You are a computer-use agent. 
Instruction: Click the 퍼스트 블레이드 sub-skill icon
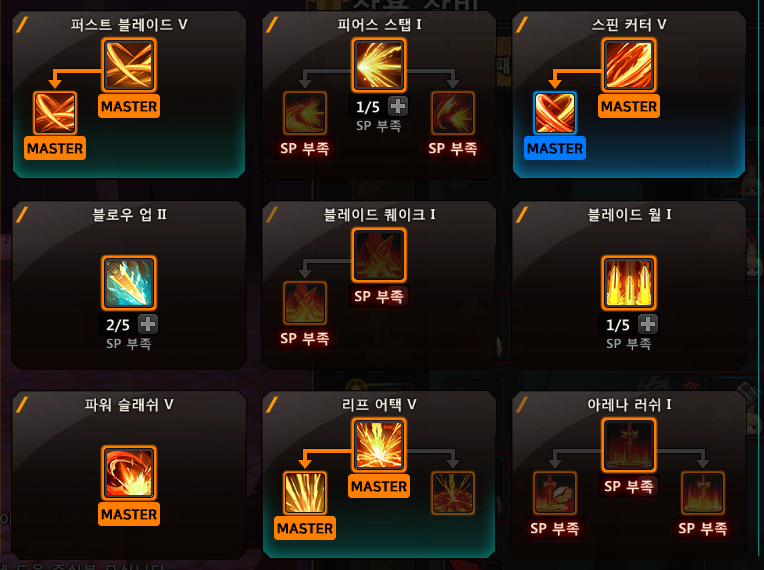(55, 113)
